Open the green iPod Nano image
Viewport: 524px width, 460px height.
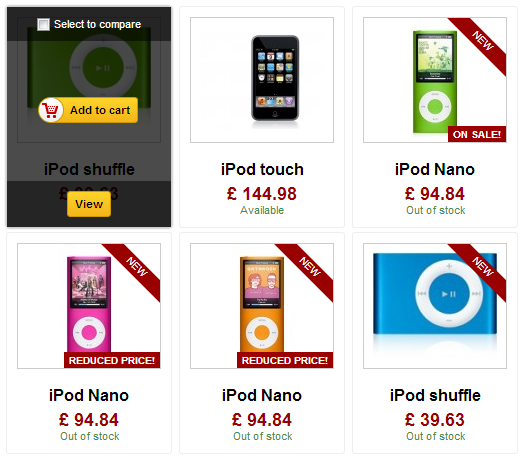click(x=435, y=82)
